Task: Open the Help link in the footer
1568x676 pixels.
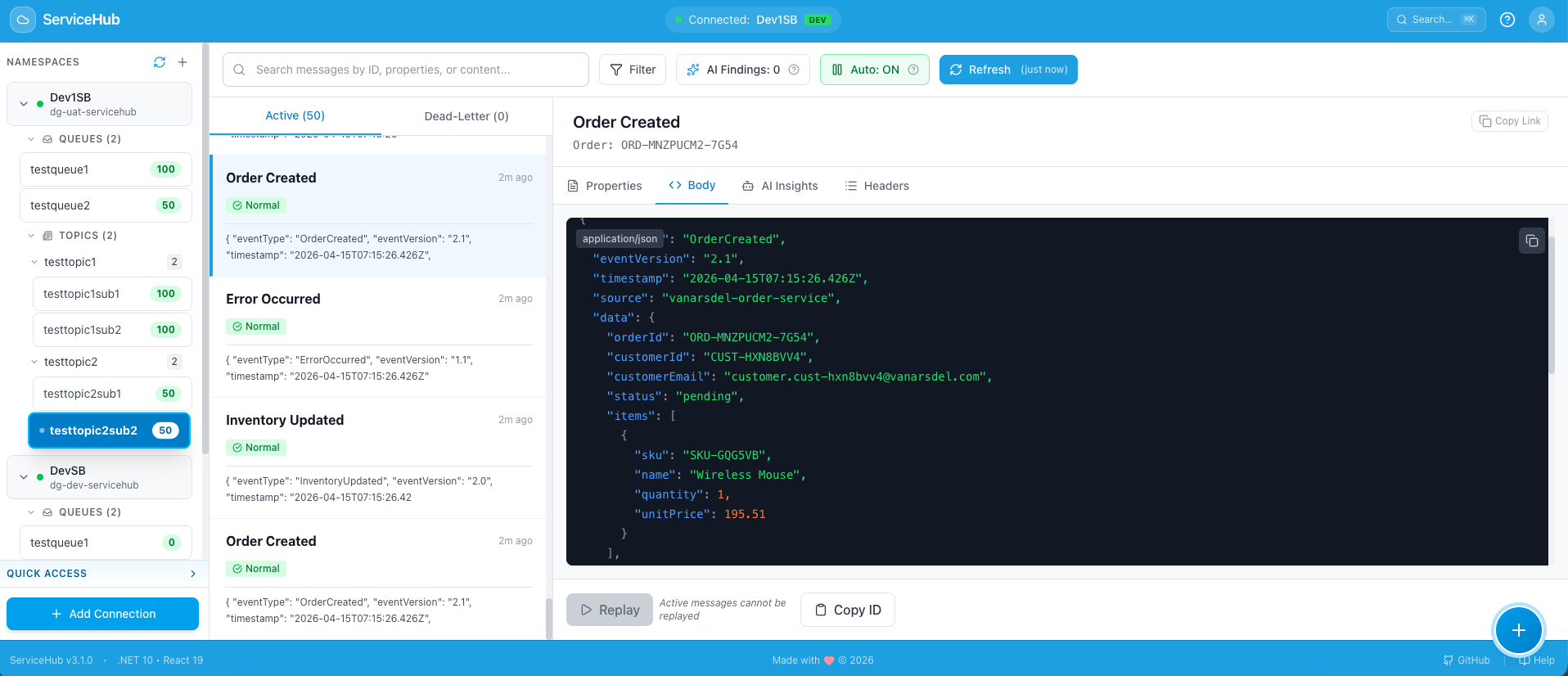Action: (x=1537, y=660)
